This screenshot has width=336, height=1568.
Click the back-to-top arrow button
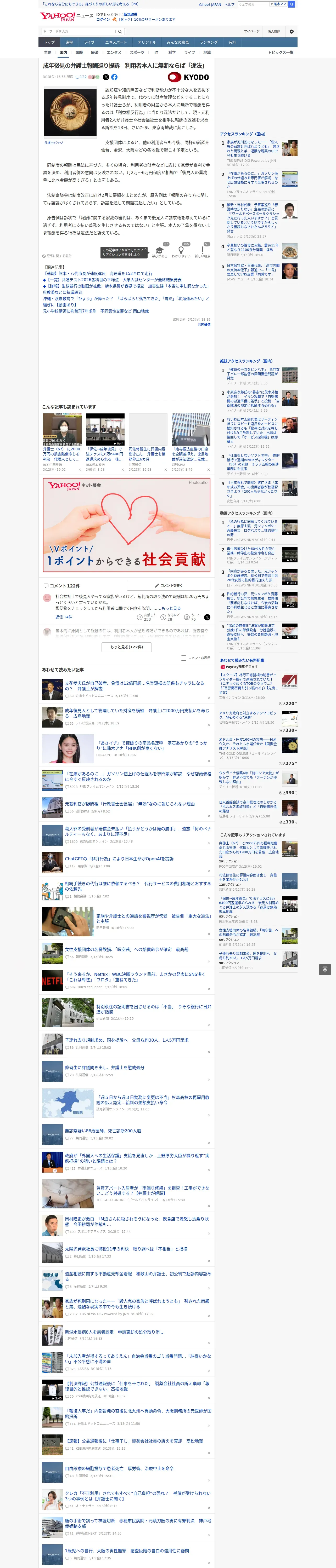coord(325,969)
